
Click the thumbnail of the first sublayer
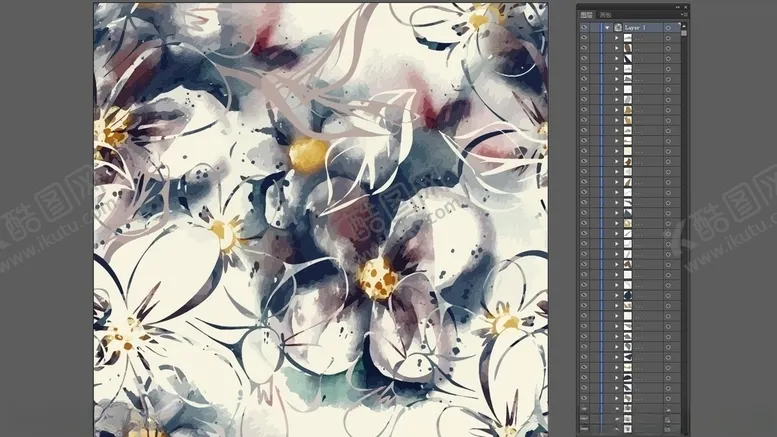pos(627,38)
